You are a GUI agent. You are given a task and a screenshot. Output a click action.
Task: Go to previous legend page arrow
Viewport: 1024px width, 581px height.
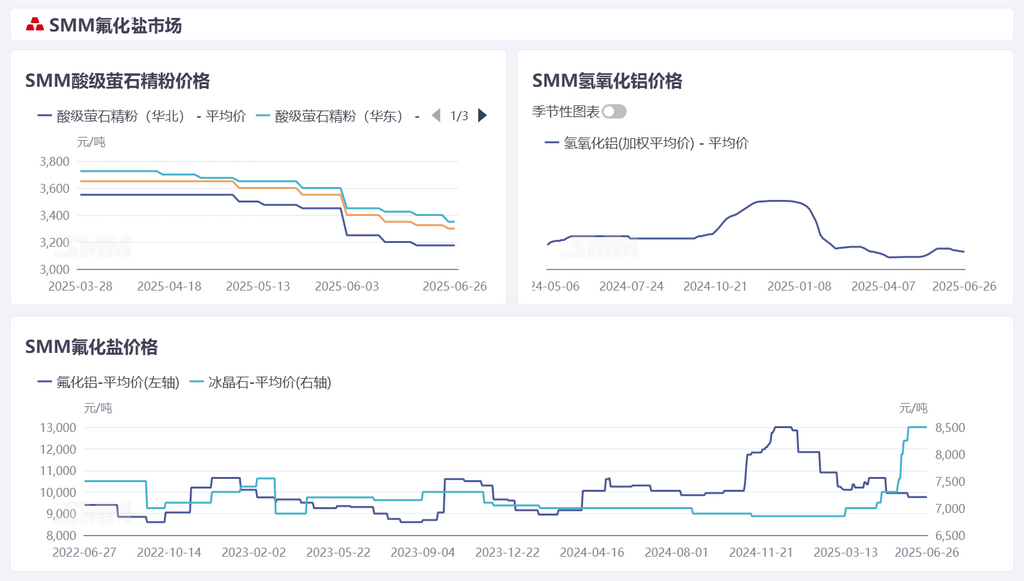point(436,116)
